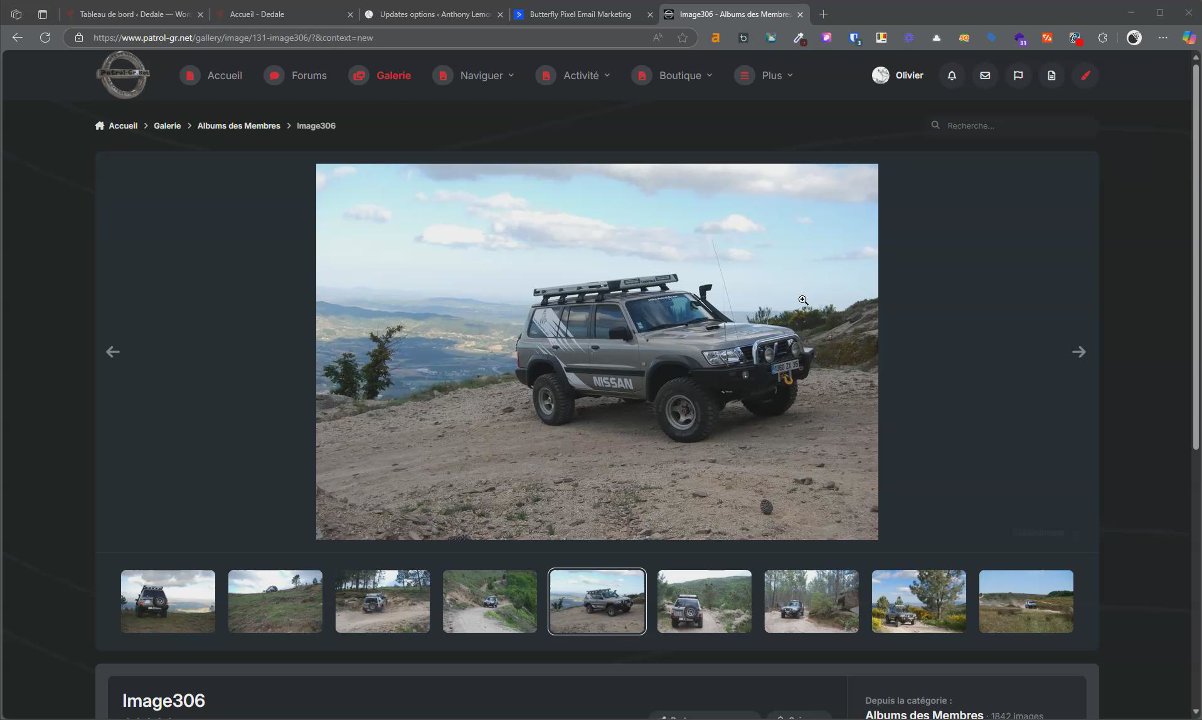
Task: Click the Albums des Membres breadcrumb link
Action: (239, 126)
